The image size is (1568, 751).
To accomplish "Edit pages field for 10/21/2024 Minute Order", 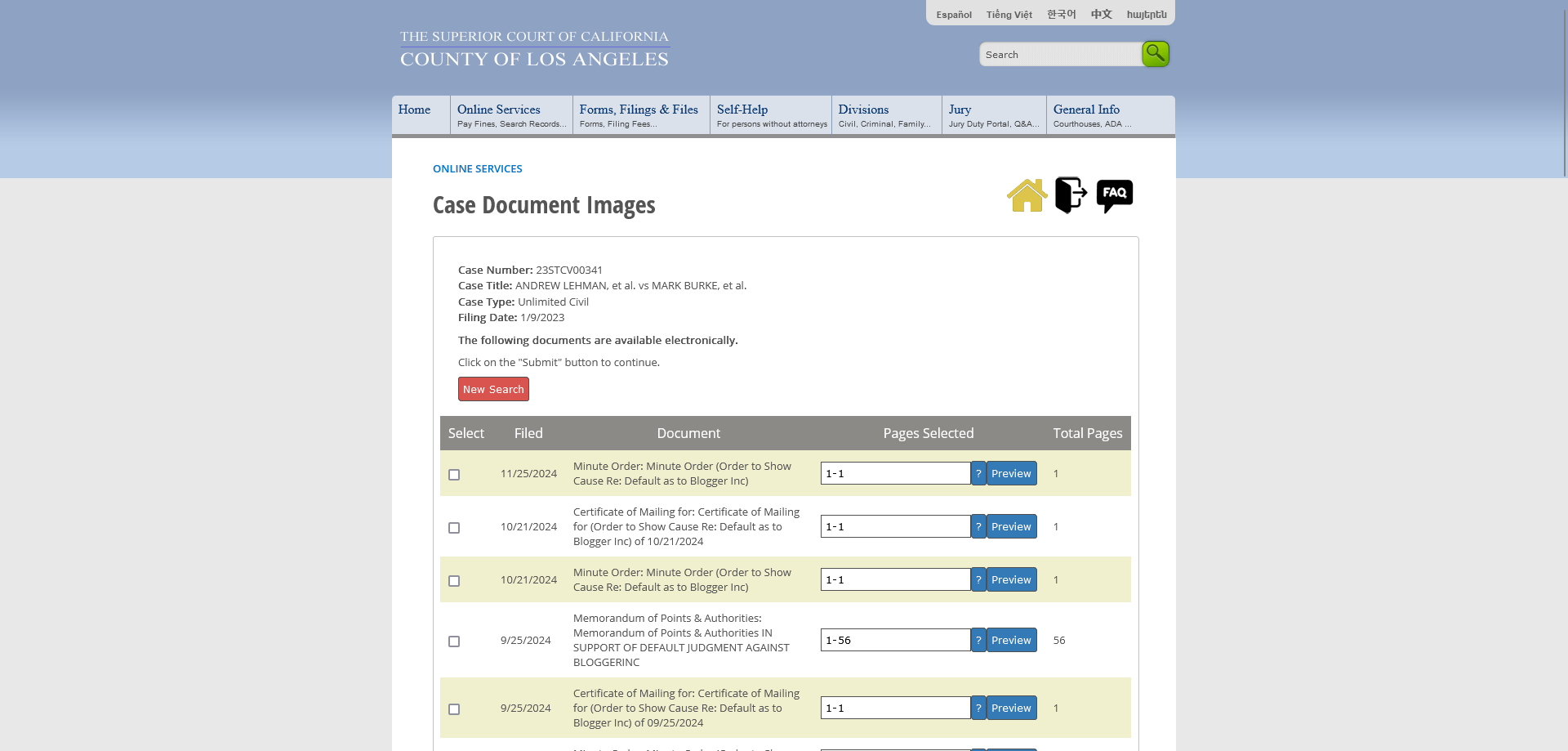I will click(x=896, y=579).
